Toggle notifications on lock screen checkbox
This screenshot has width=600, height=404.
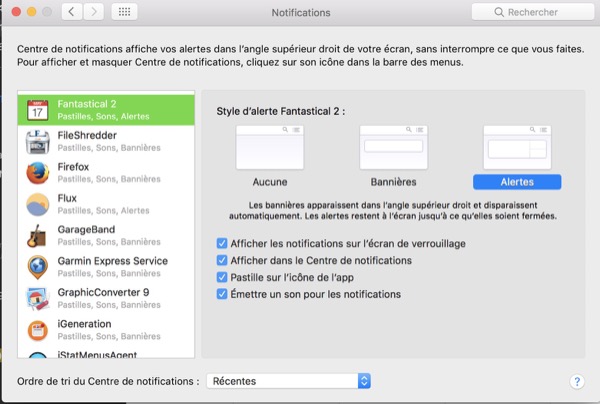[x=222, y=243]
